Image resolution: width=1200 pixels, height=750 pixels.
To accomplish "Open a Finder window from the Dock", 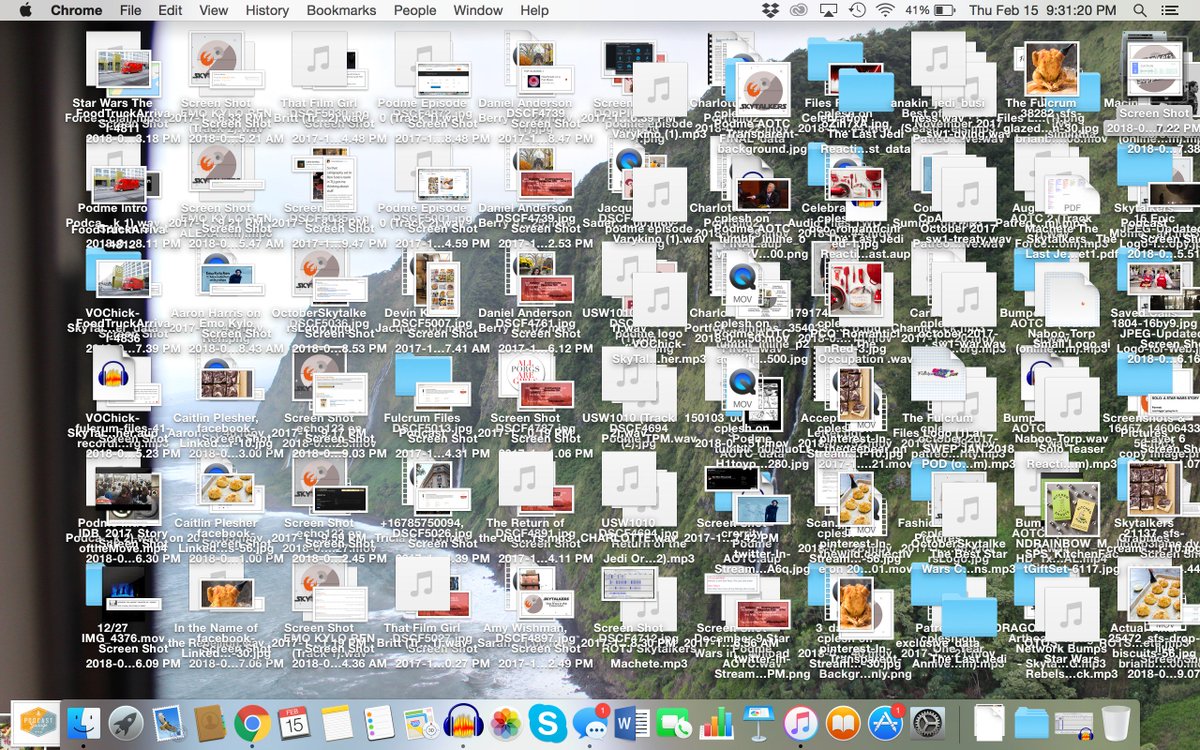I will pos(83,723).
